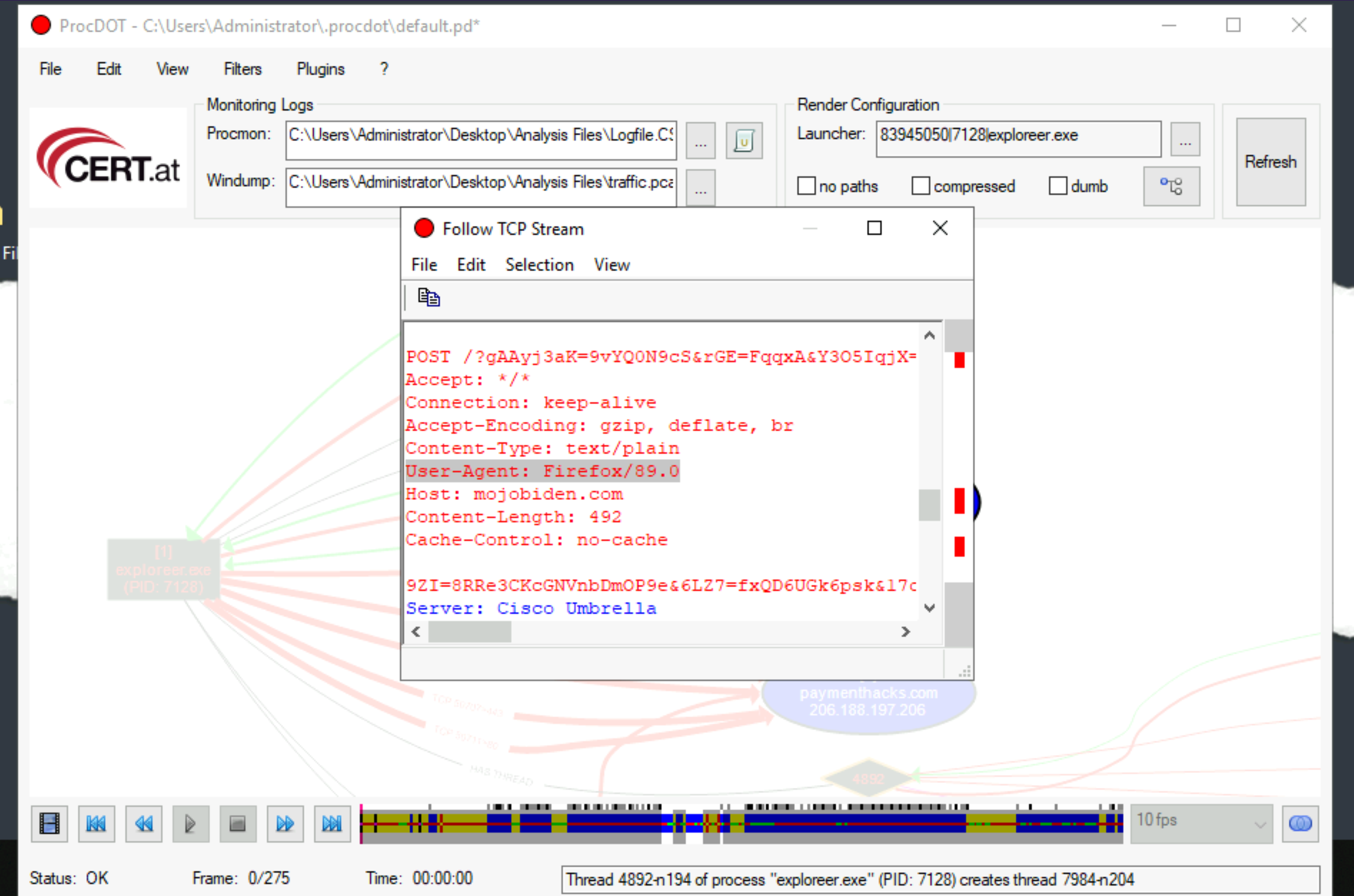Click the red icon in Follow TCP Stream title
This screenshot has width=1354, height=896.
coord(424,228)
